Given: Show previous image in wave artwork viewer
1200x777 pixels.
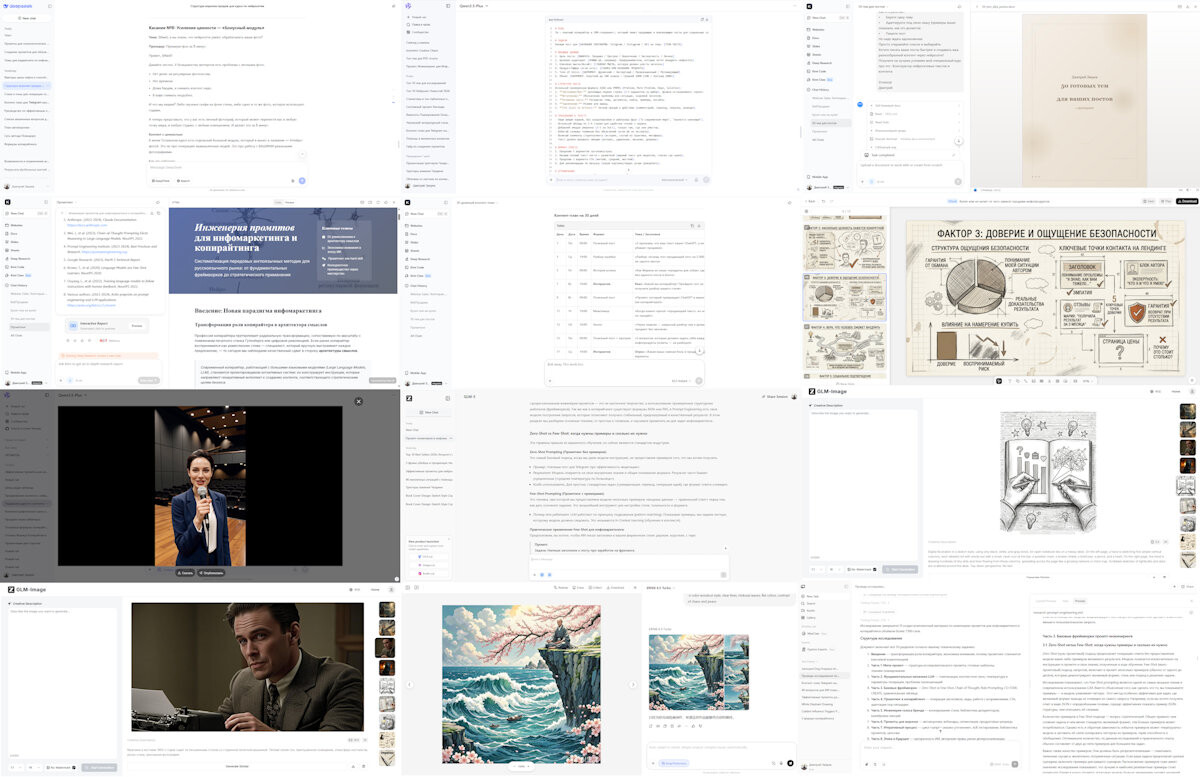Looking at the screenshot, I should (408, 684).
